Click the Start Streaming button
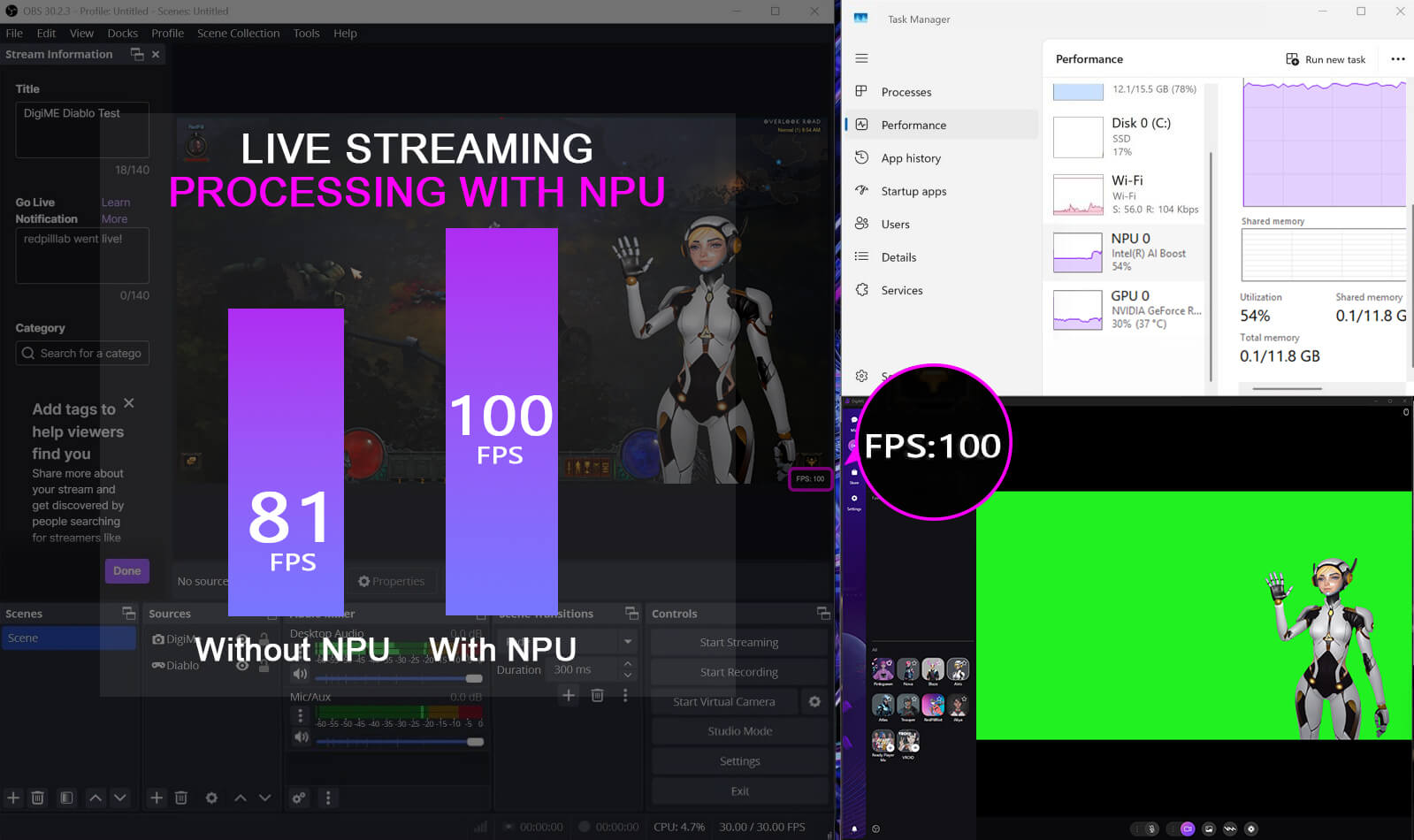Image resolution: width=1414 pixels, height=840 pixels. [x=738, y=642]
